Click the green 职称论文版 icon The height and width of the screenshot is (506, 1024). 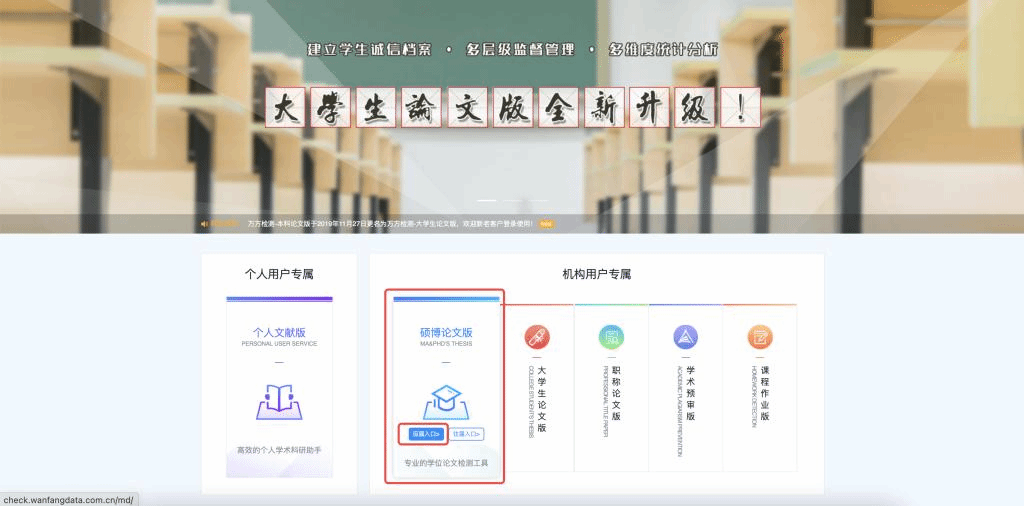coord(611,337)
